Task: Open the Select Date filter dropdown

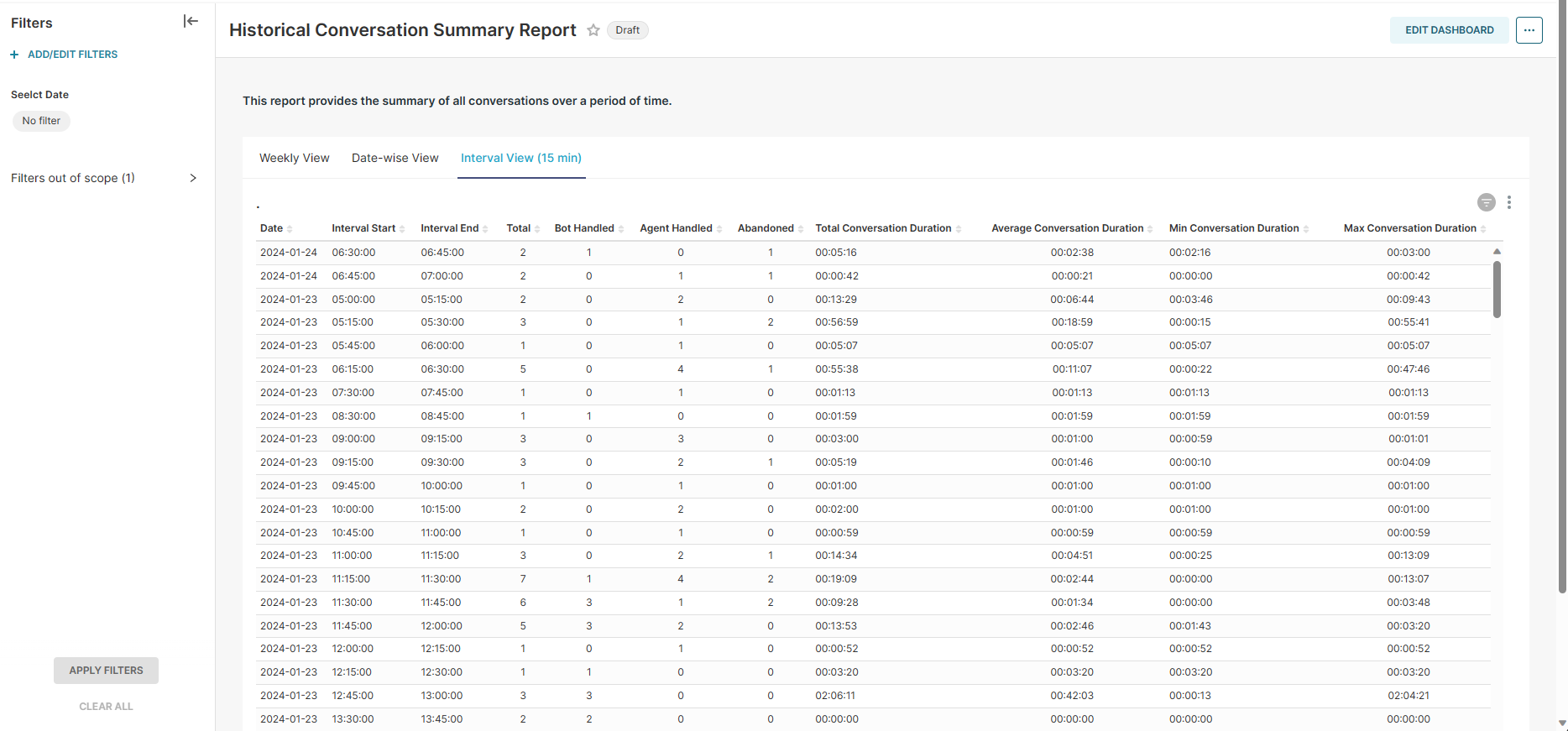Action: click(41, 121)
